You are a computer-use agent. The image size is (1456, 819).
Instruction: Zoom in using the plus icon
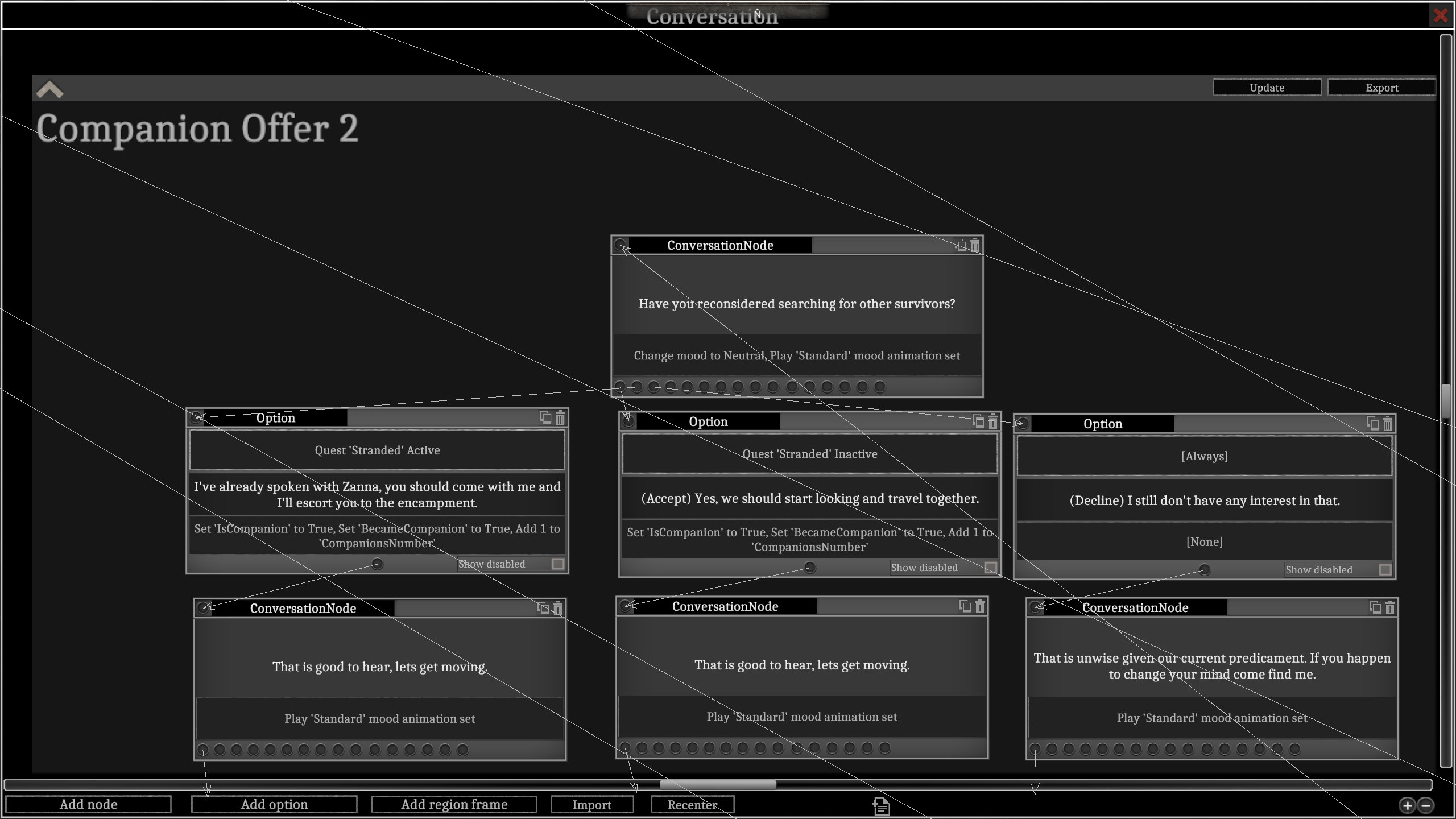pyautogui.click(x=1407, y=805)
